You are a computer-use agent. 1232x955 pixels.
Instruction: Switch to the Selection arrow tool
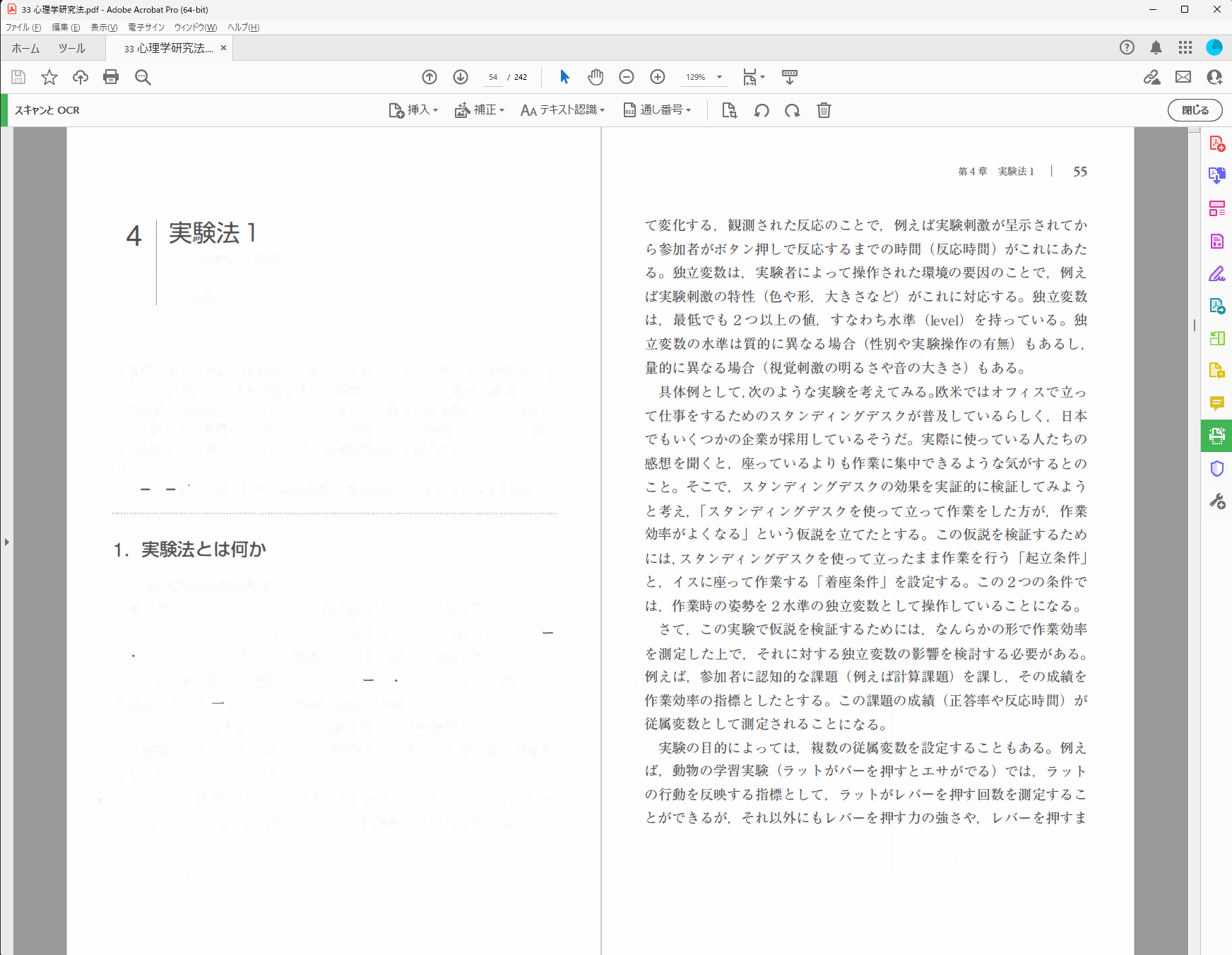click(x=564, y=77)
